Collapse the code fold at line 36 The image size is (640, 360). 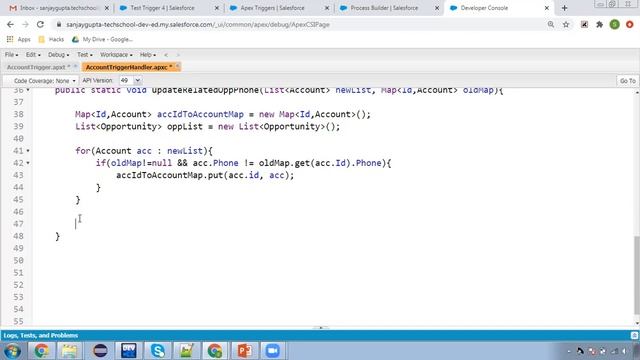coord(28,90)
